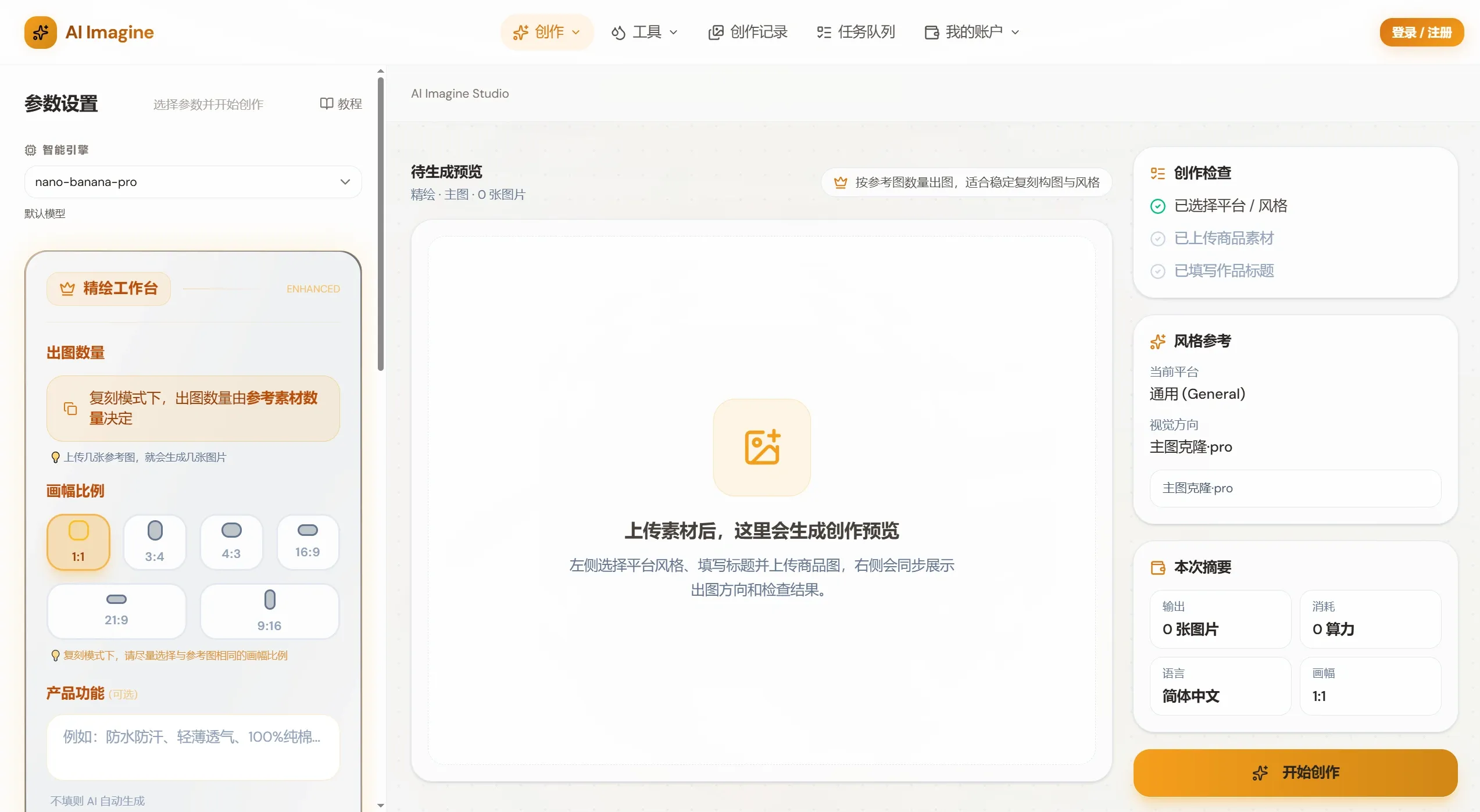Open the 教程 tutorial link
Viewport: 1480px width, 812px height.
point(341,103)
